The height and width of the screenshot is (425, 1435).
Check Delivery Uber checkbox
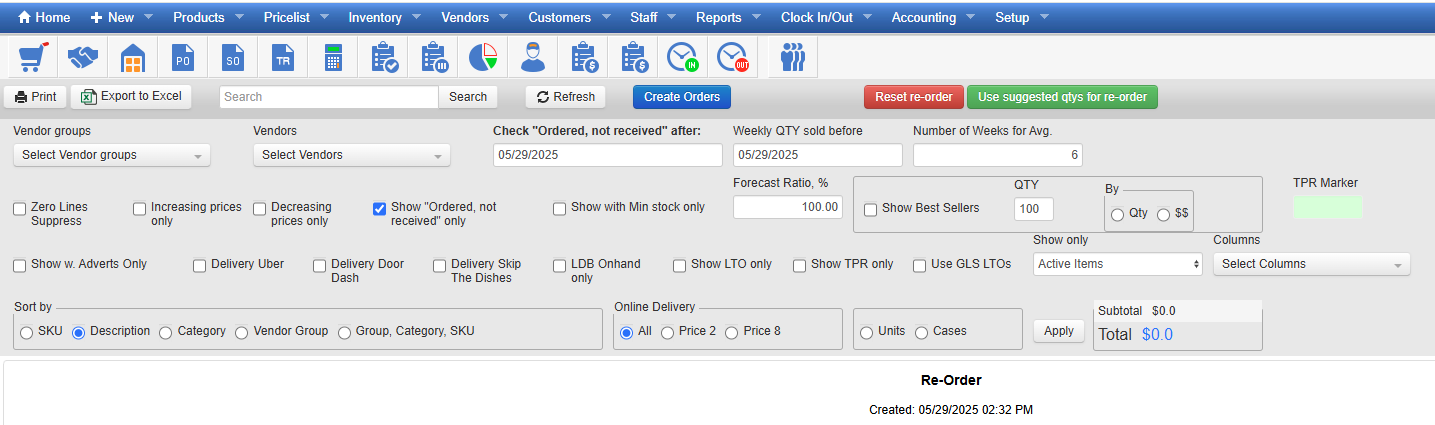200,266
